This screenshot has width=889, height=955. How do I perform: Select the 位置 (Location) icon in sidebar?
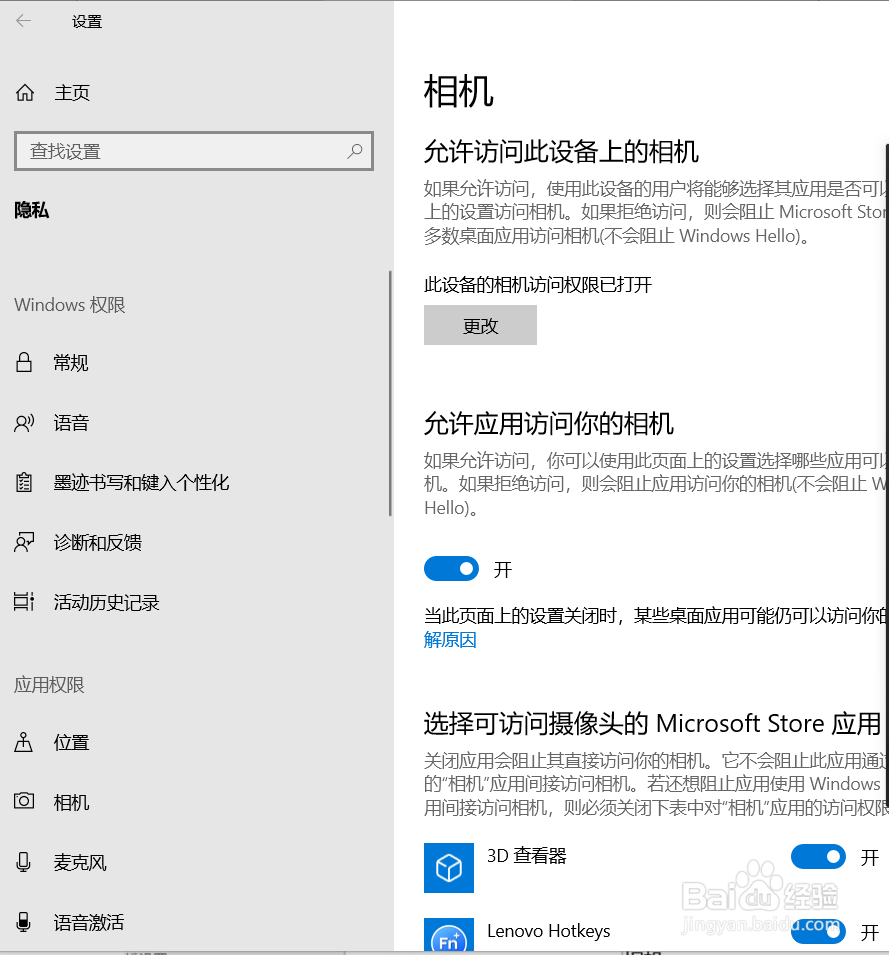[x=24, y=742]
